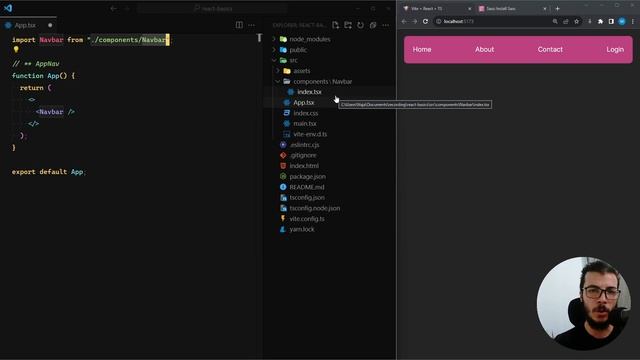Click the VS Code logo icon

8,8
